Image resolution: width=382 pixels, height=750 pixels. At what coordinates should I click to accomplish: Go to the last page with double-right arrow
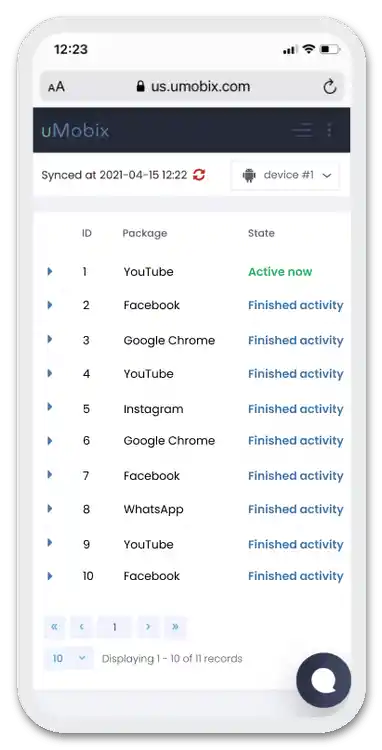(x=175, y=627)
